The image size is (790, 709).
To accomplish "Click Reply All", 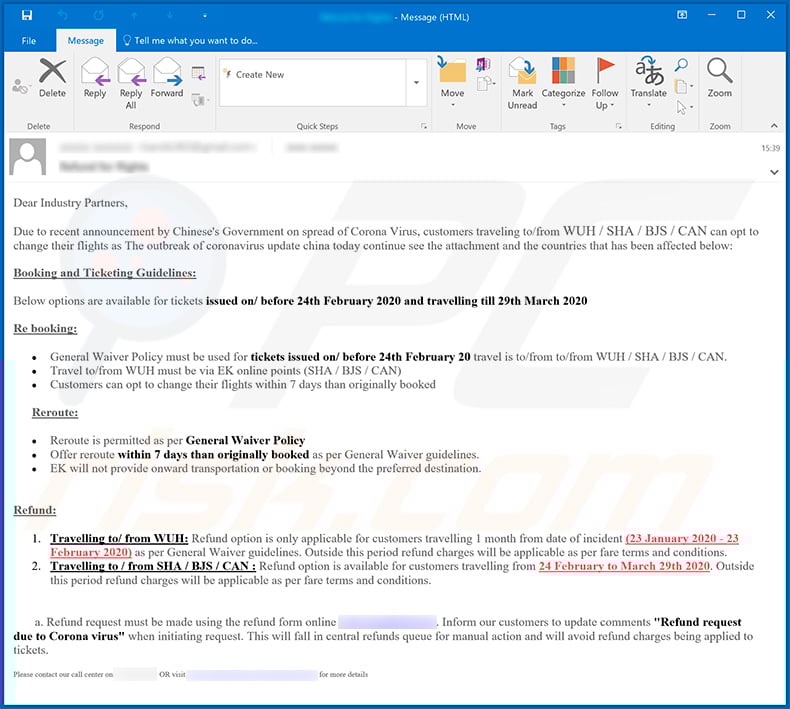I will [131, 83].
